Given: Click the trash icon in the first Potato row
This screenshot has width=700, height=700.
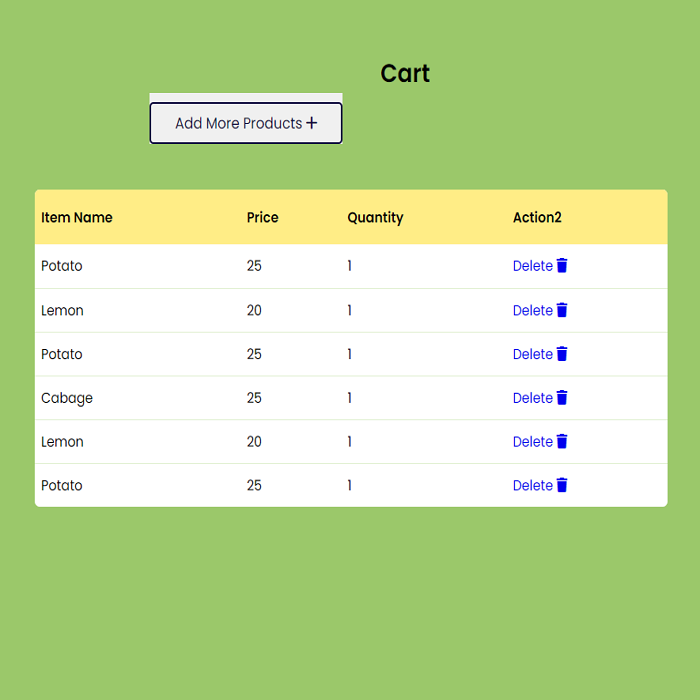Looking at the screenshot, I should pyautogui.click(x=562, y=266).
